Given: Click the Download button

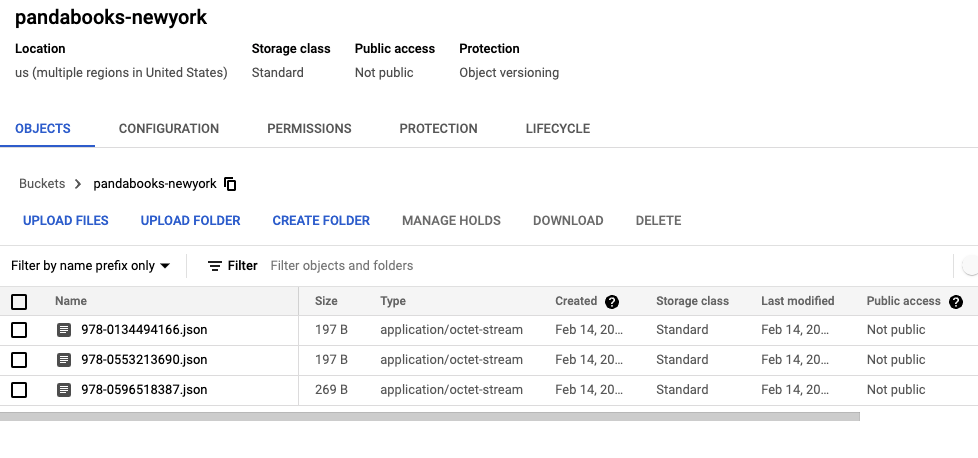Looking at the screenshot, I should pyautogui.click(x=568, y=221).
